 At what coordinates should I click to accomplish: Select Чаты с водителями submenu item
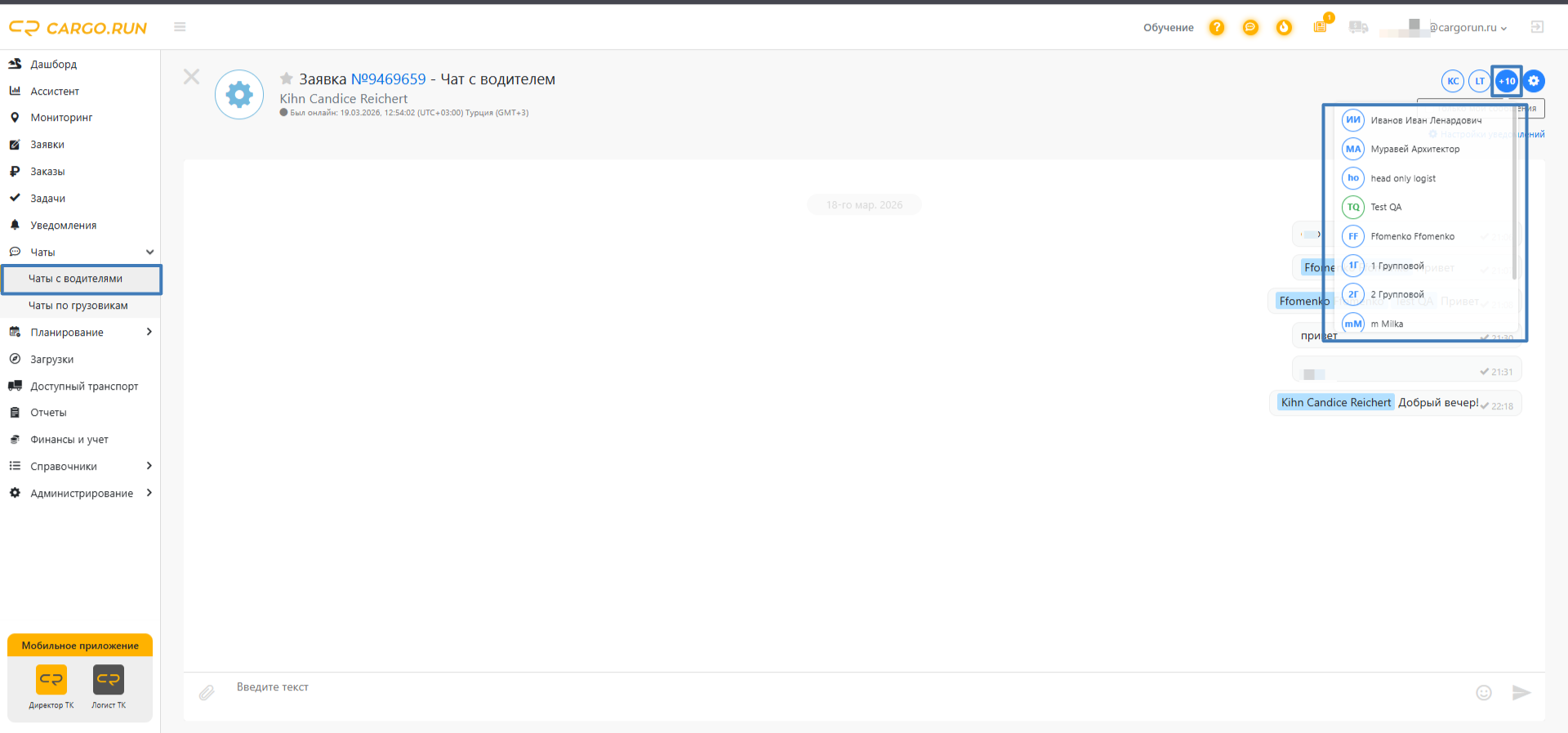click(81, 279)
